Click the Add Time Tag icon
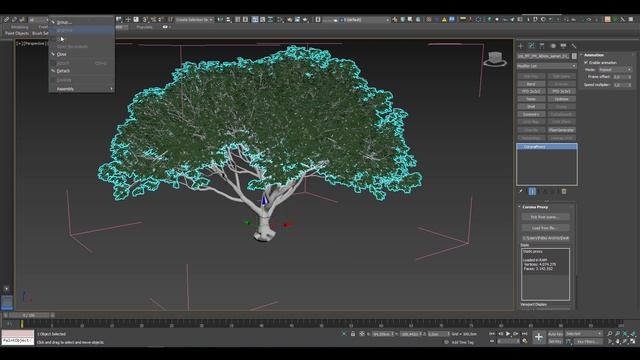 446,342
